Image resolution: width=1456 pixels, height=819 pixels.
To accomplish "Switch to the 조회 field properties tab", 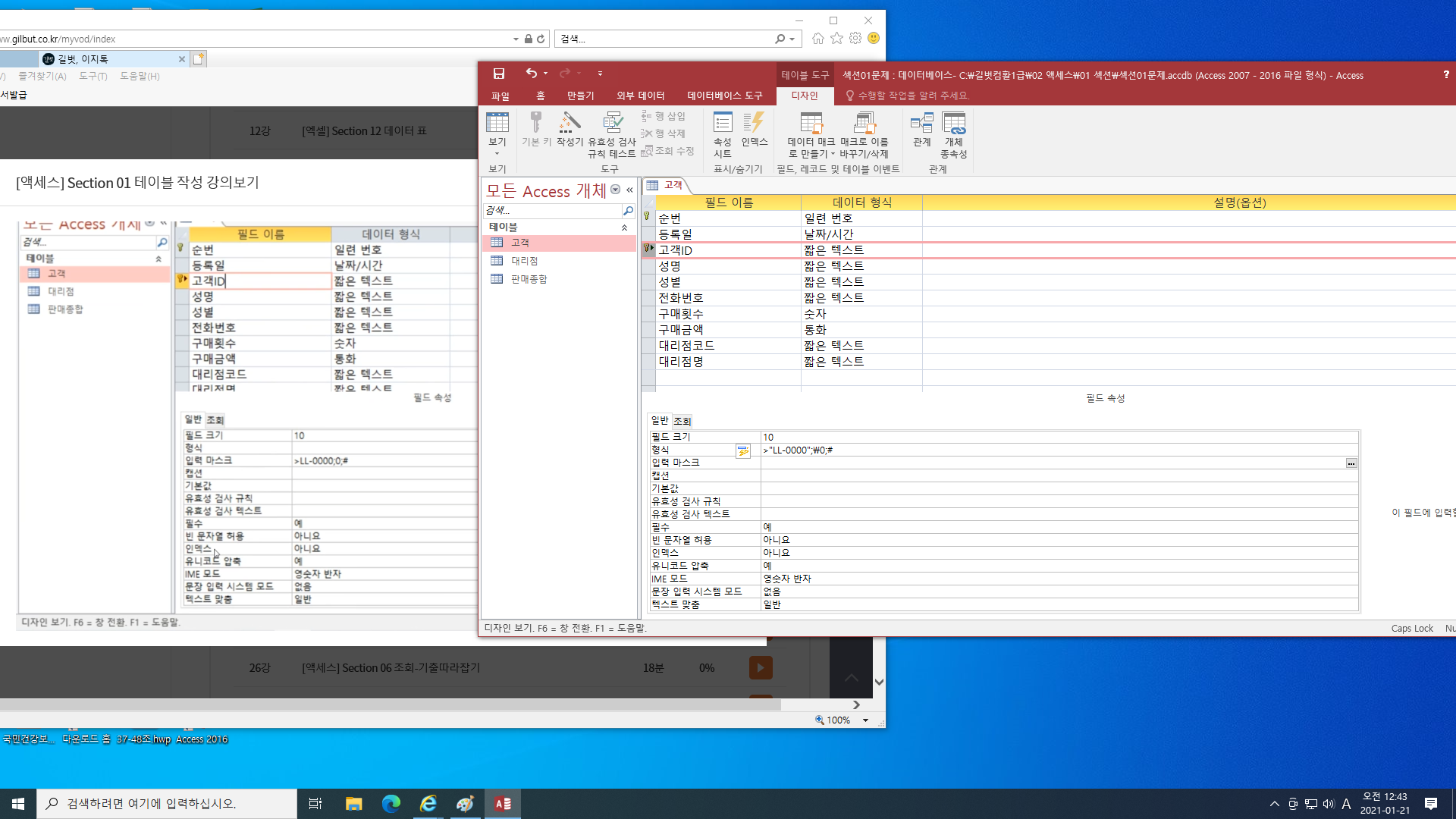I will 682,421.
